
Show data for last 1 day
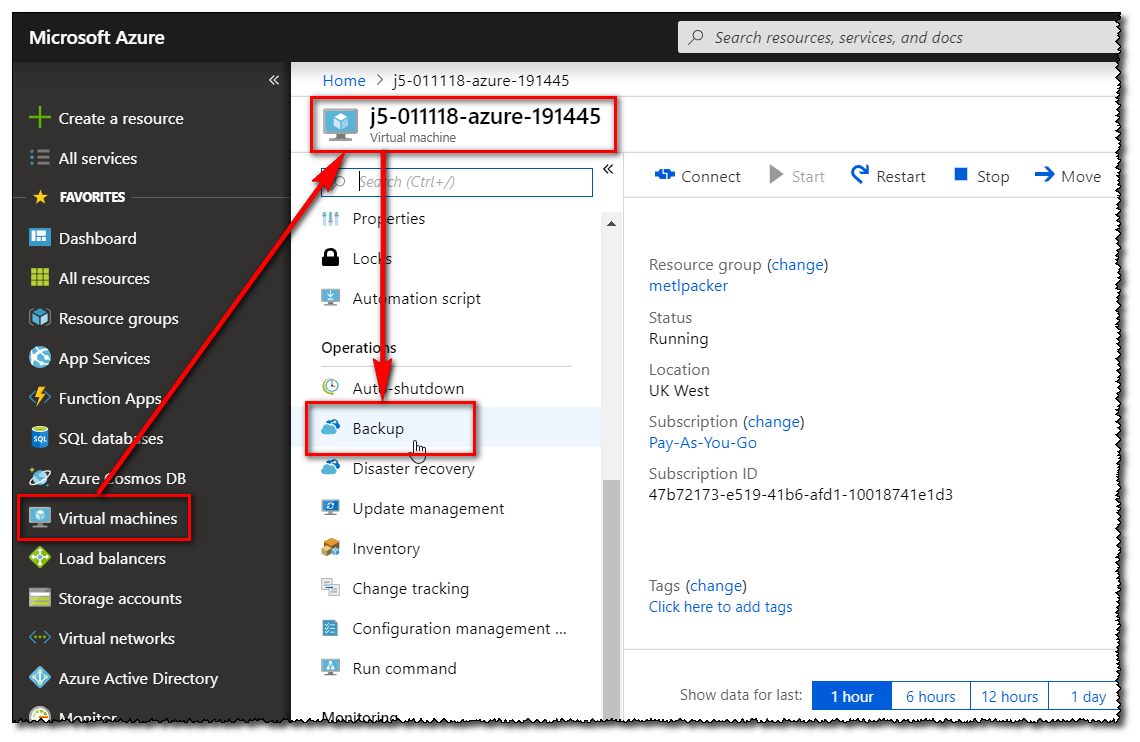1084,696
